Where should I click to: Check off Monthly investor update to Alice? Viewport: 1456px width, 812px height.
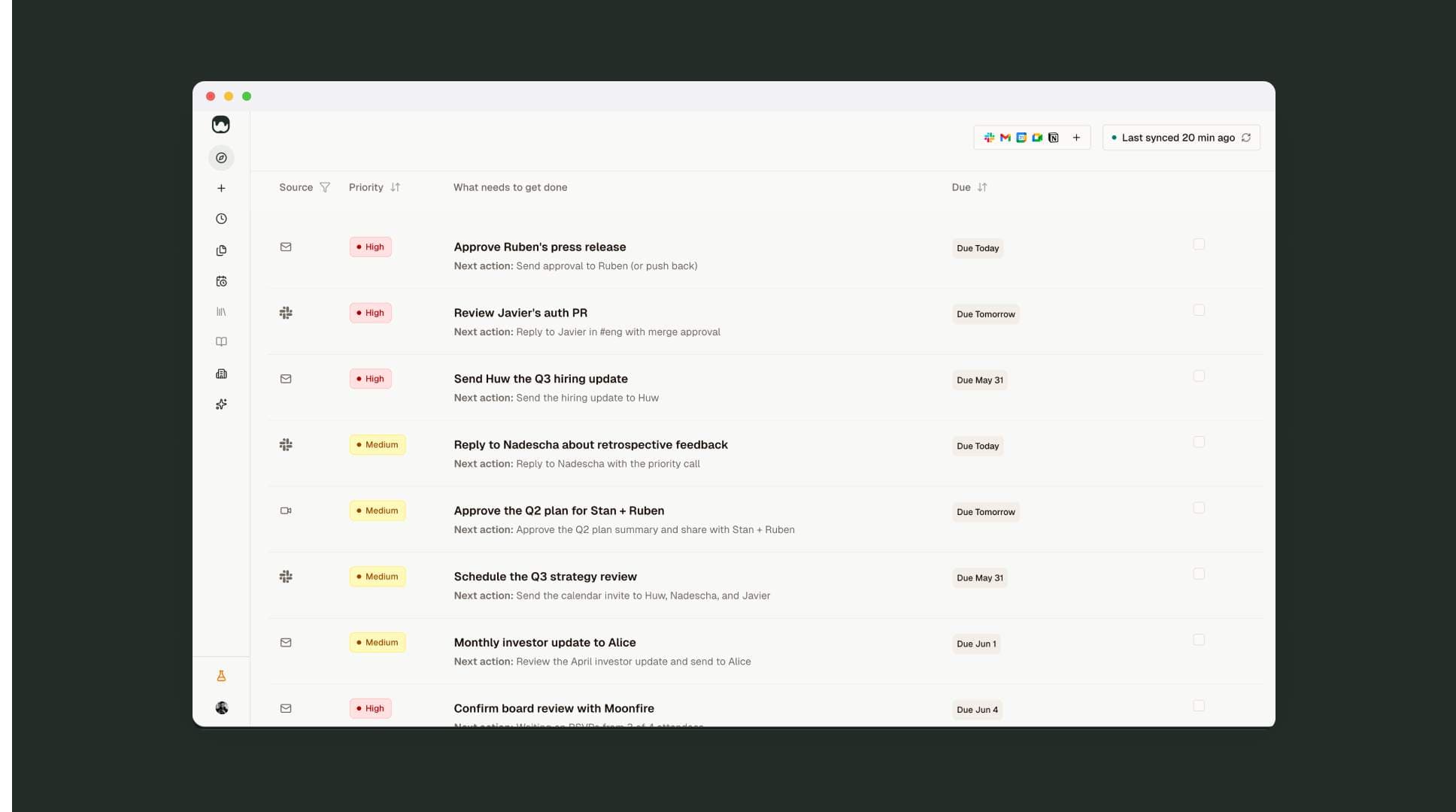click(1199, 640)
